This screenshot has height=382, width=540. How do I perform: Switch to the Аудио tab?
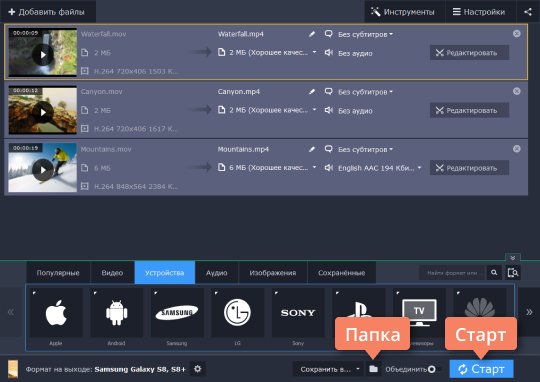(x=217, y=273)
